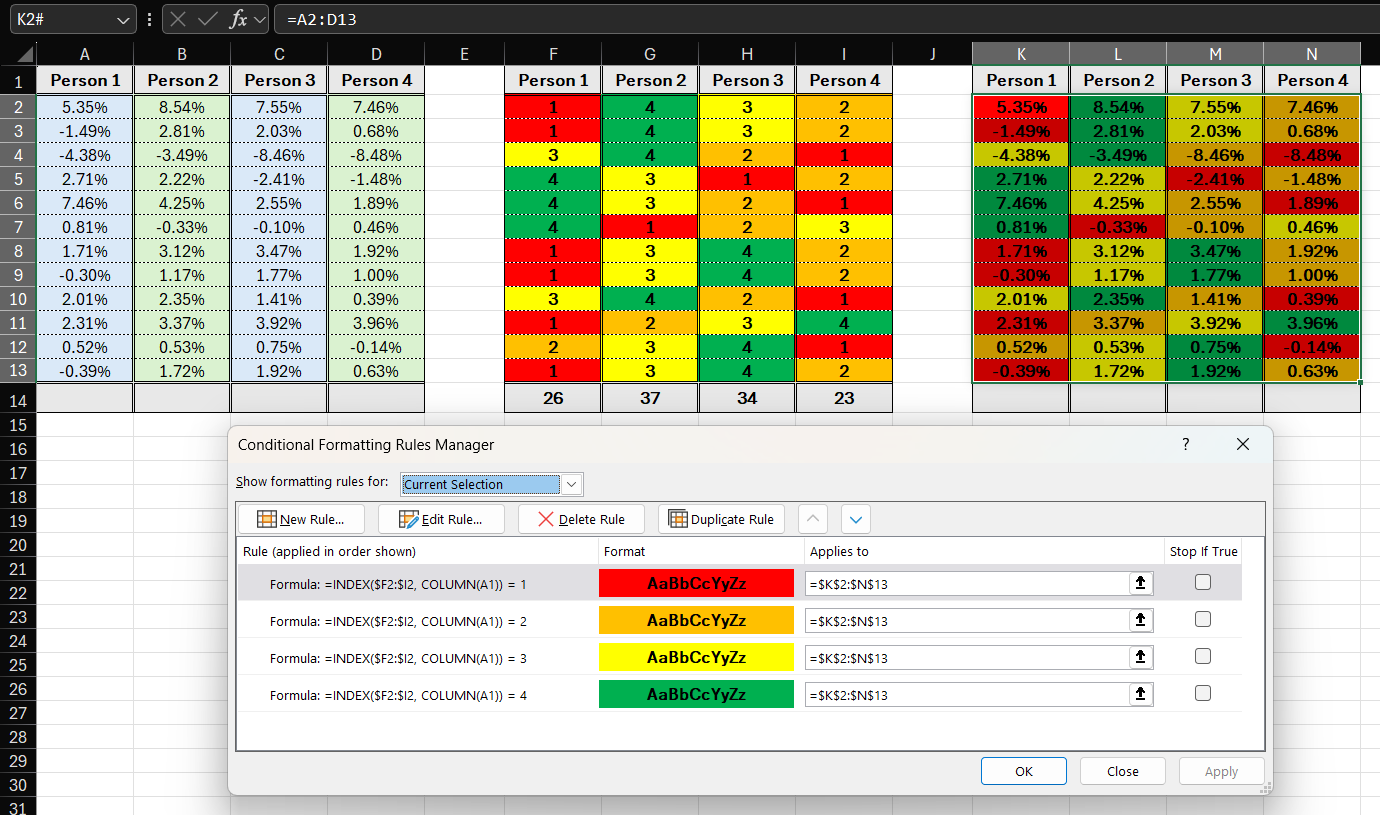Select the rule row ending in '= 4'
The width and height of the screenshot is (1380, 815).
739,694
